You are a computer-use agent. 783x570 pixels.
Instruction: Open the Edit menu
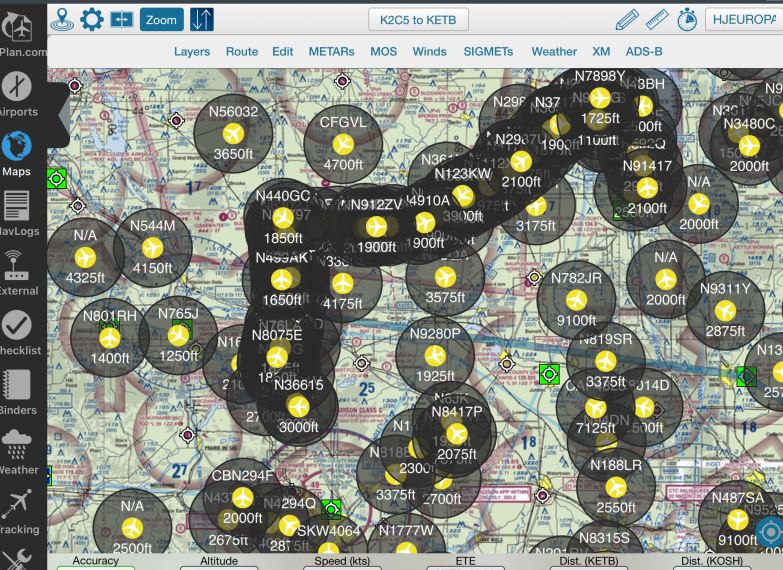click(282, 51)
